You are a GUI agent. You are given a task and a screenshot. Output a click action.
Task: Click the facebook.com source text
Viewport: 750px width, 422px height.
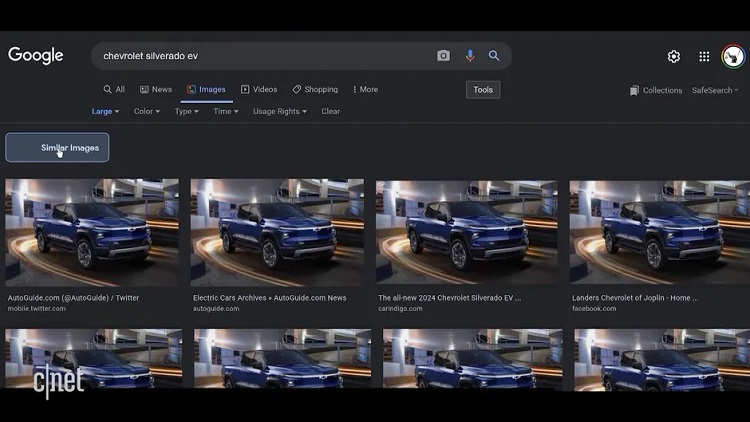tap(594, 309)
